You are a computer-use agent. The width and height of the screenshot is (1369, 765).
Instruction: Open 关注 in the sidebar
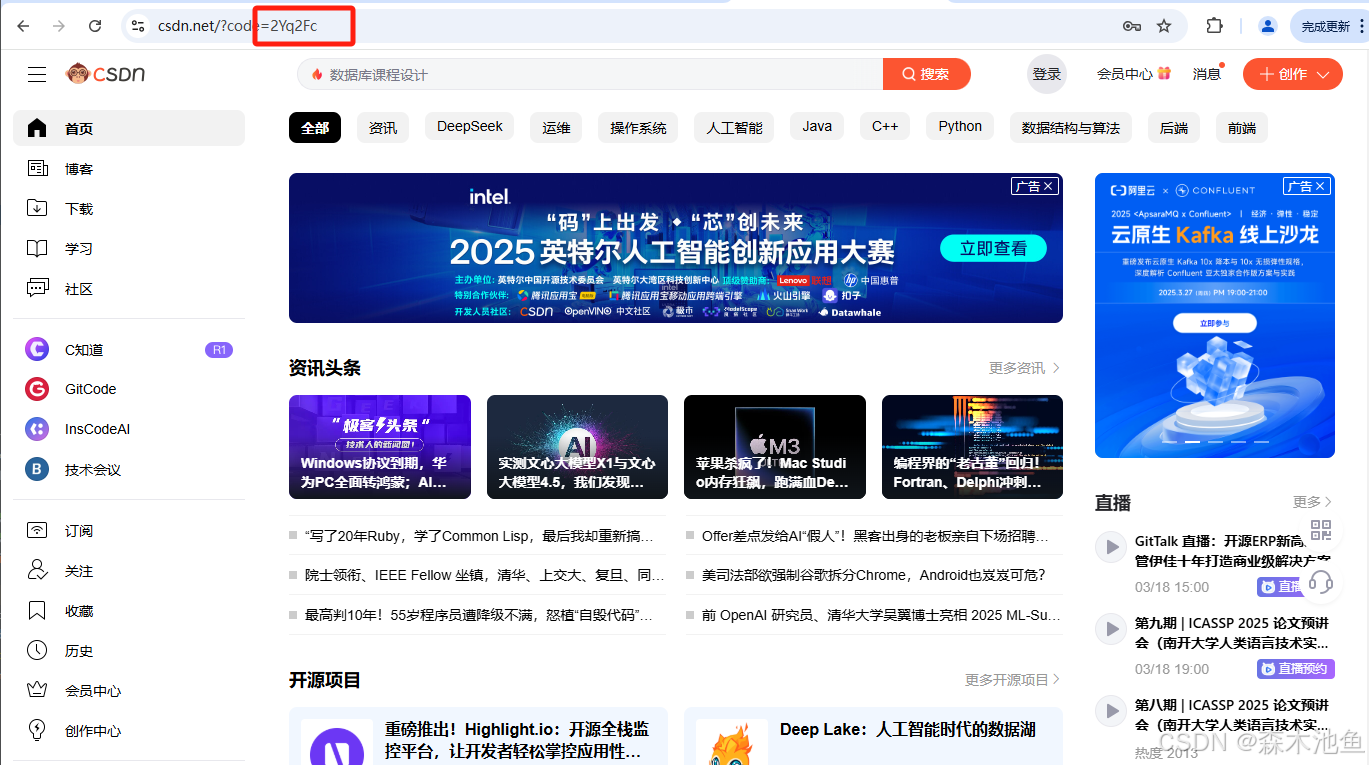(129, 571)
